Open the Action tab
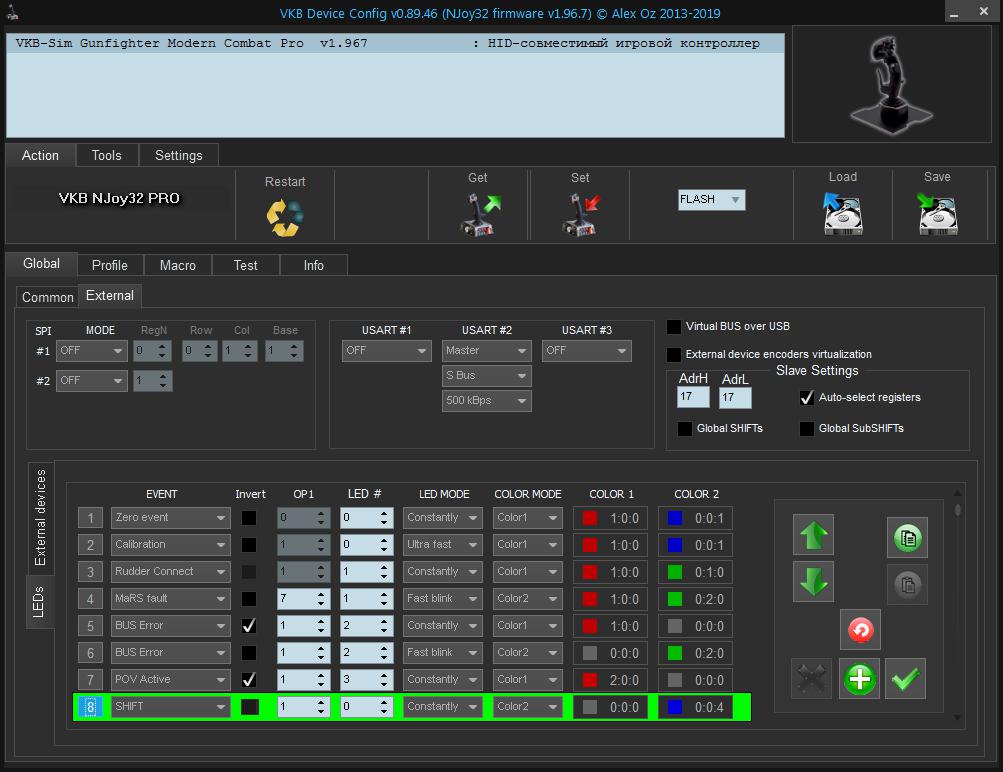 coord(40,155)
